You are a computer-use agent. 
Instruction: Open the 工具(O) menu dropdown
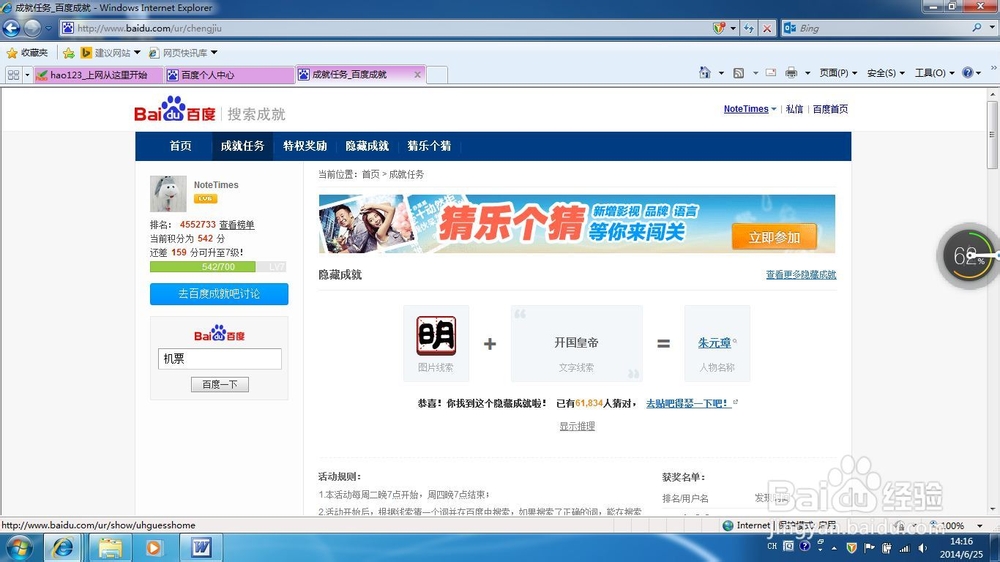[934, 73]
